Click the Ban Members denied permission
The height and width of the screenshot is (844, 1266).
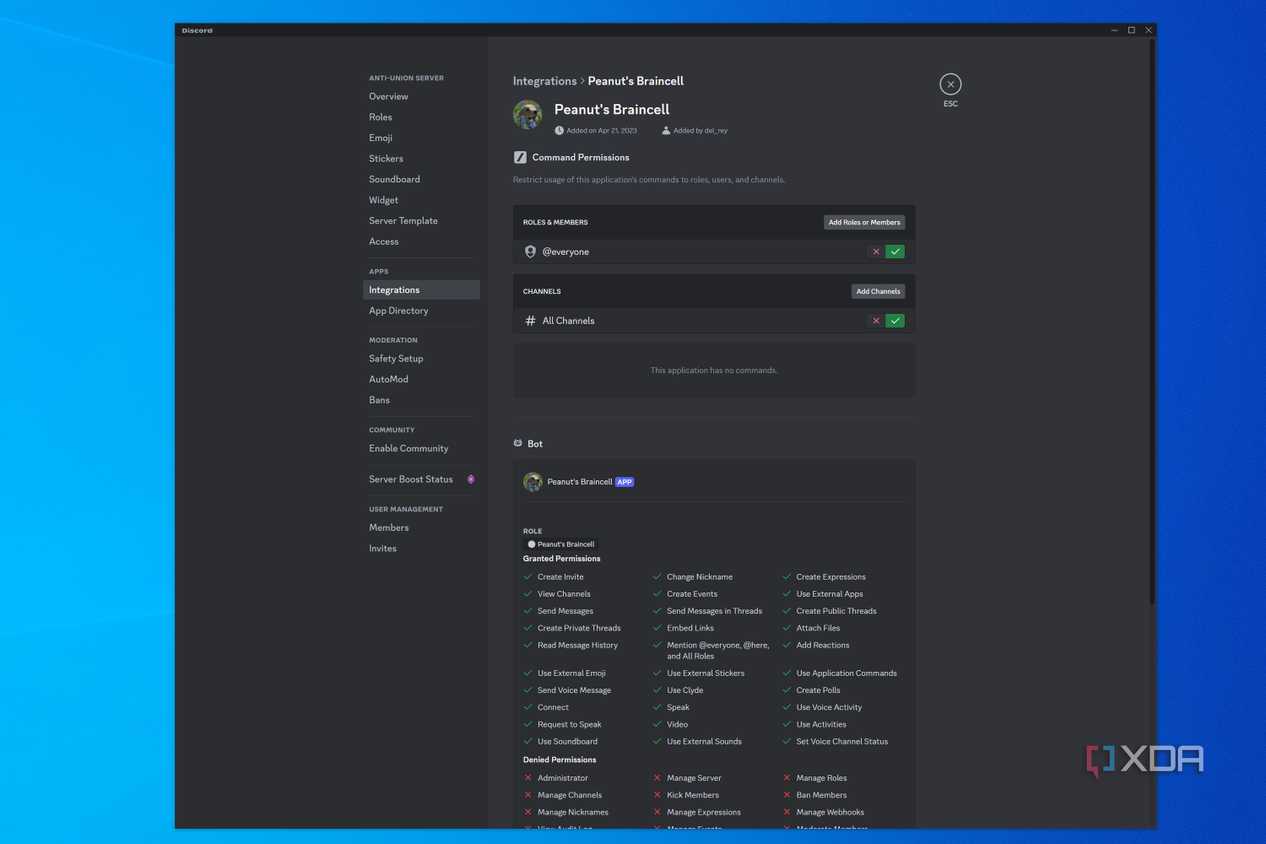(x=821, y=795)
